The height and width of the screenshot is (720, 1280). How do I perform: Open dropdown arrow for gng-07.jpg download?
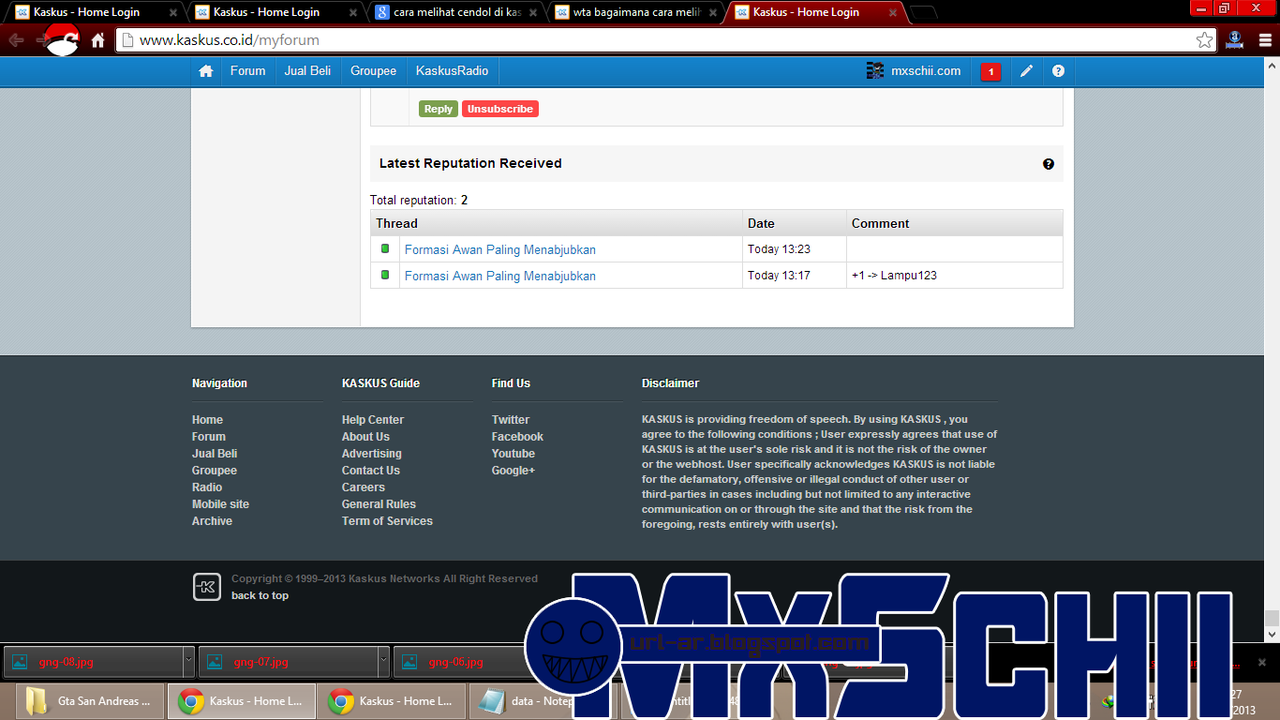point(383,661)
